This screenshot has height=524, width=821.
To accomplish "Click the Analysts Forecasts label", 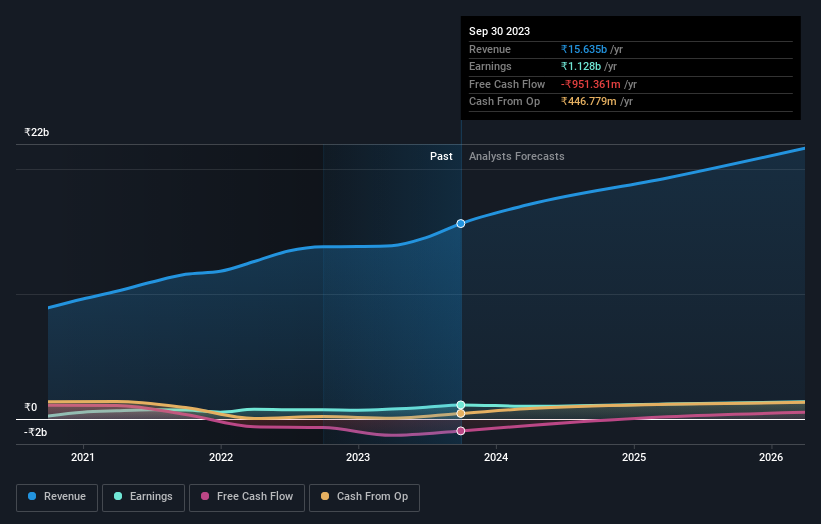I will (x=516, y=157).
